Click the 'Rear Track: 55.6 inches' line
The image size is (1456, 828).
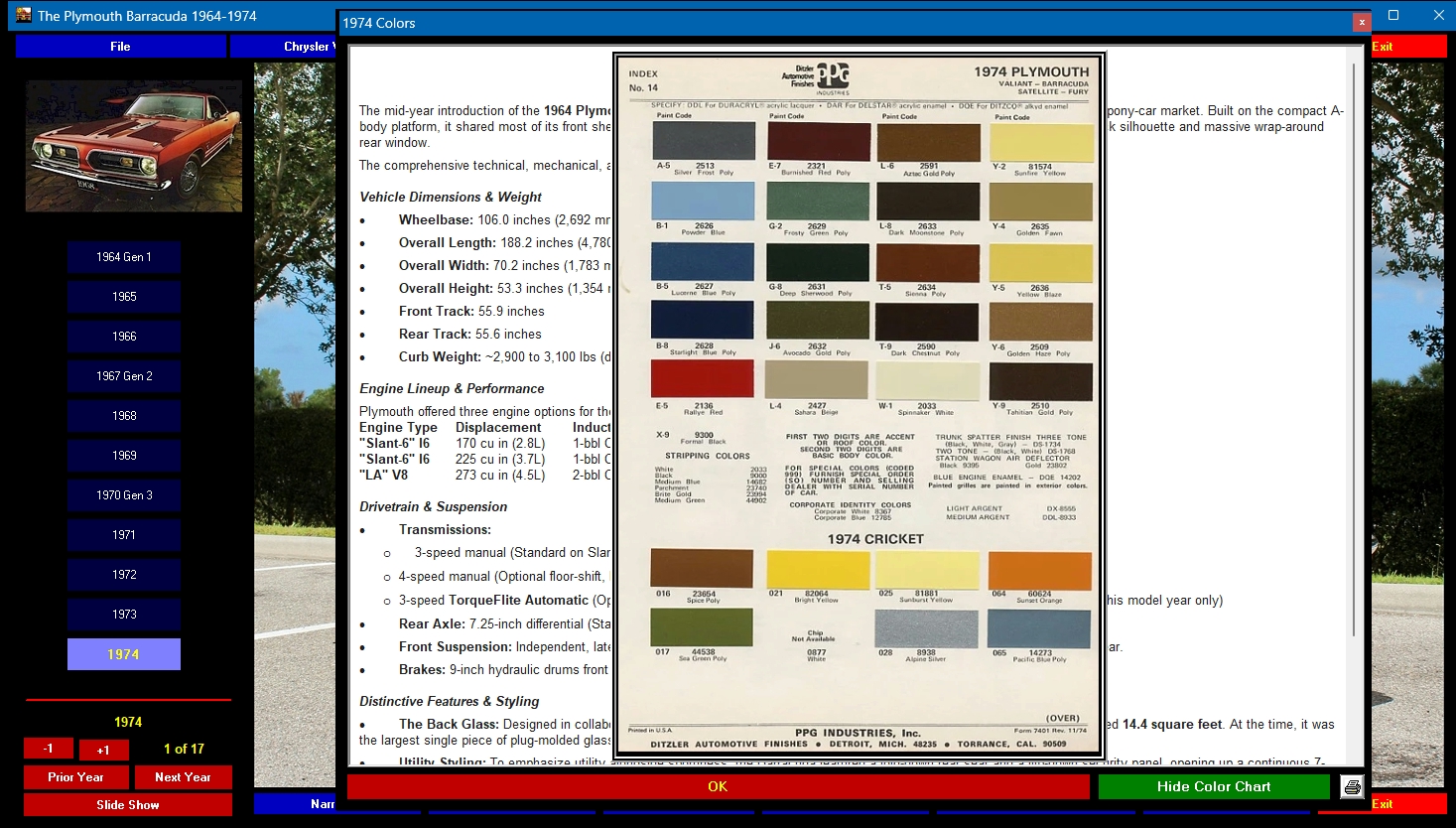(470, 334)
